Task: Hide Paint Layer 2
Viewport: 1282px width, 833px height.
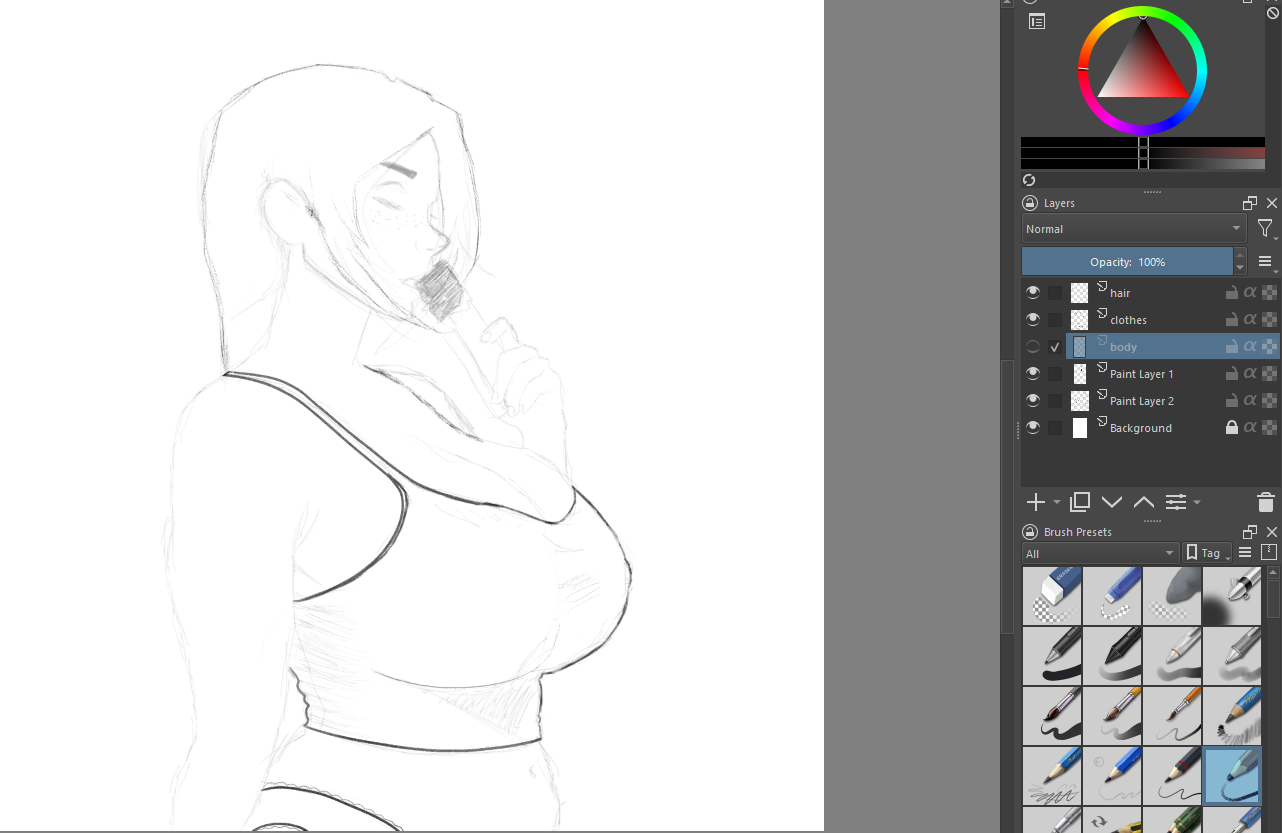Action: 1033,401
